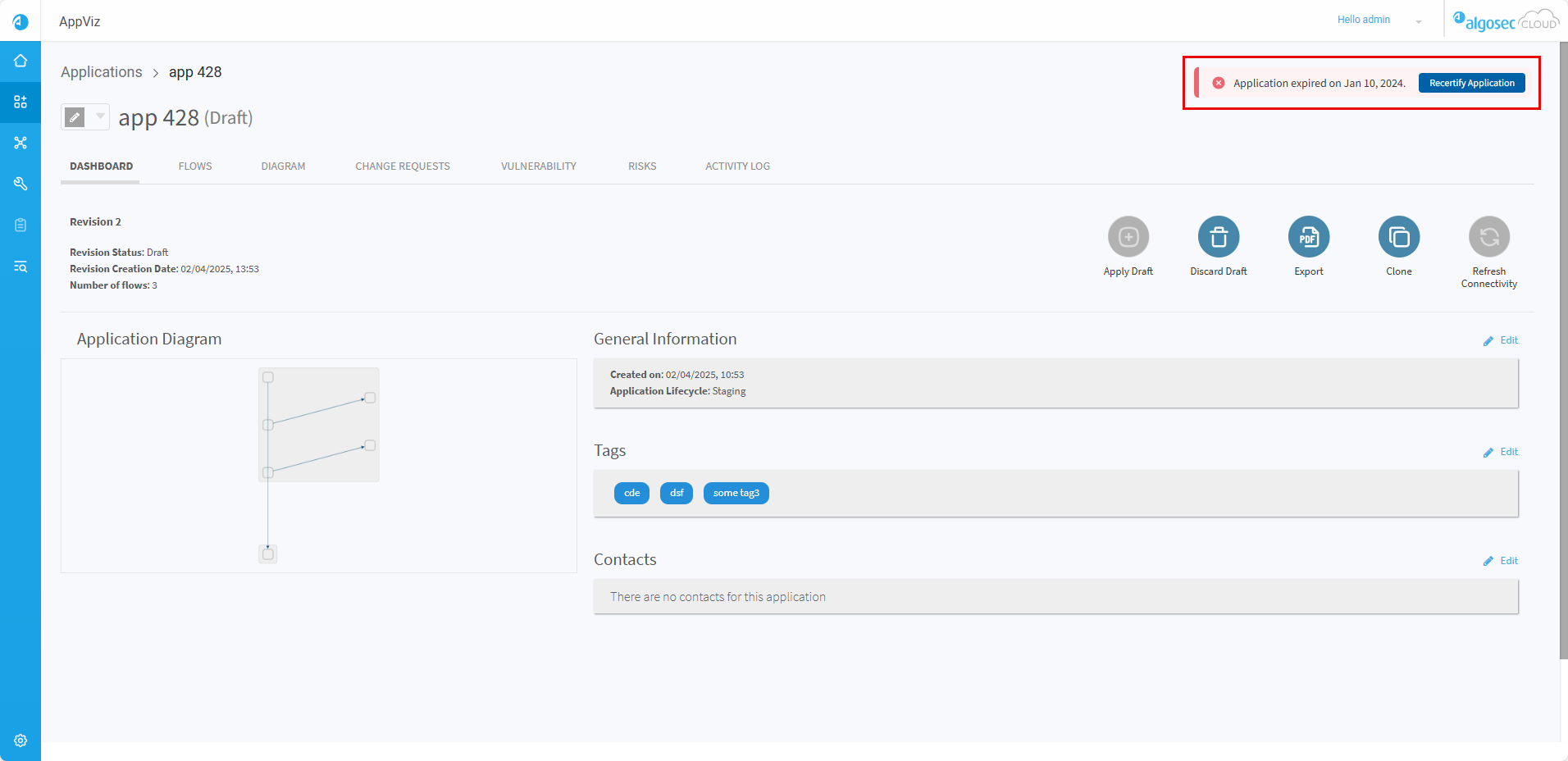
Task: Edit the Tags section
Action: [x=1501, y=452]
